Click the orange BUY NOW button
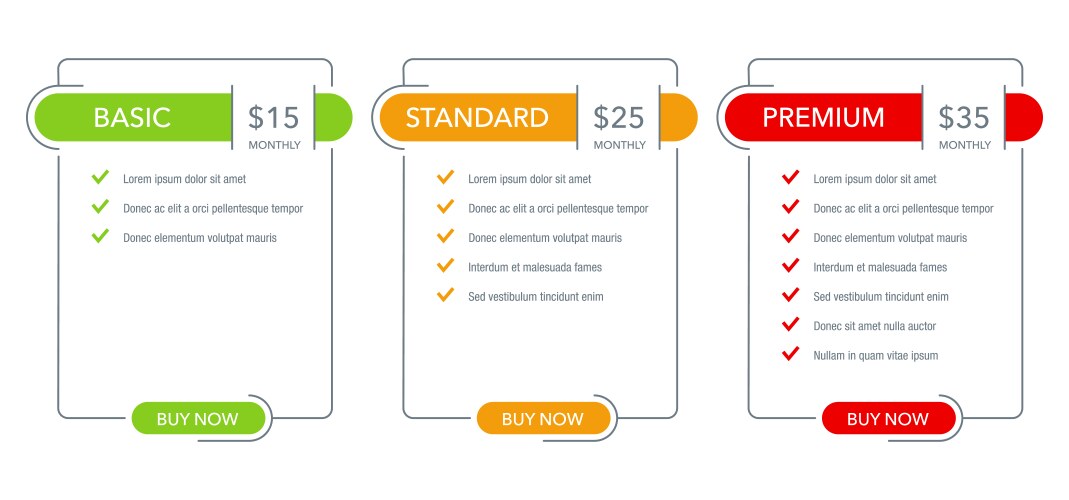This screenshot has width=1069, height=500. pos(543,419)
